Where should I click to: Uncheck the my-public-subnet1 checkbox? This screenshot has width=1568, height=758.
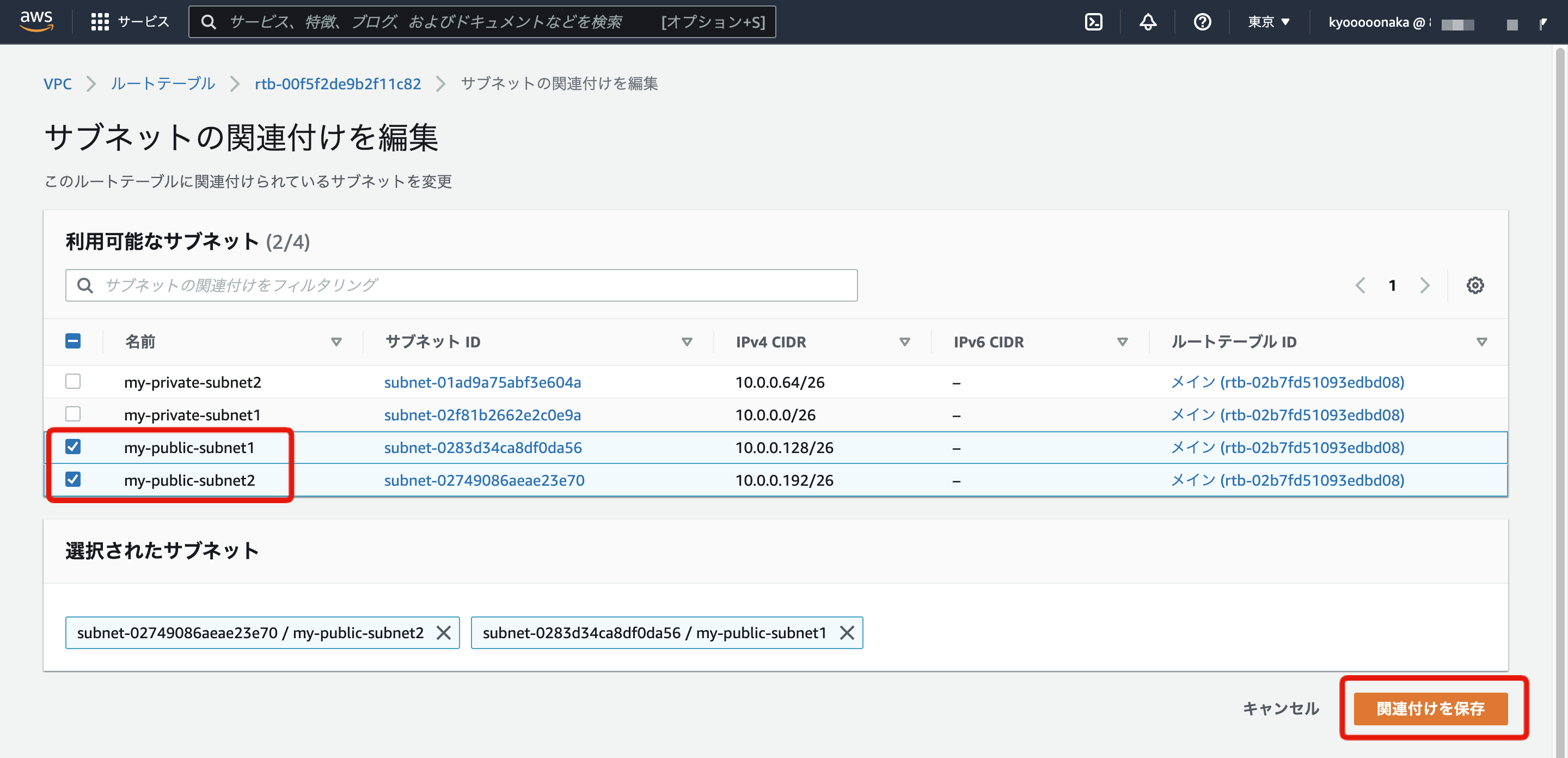[73, 447]
